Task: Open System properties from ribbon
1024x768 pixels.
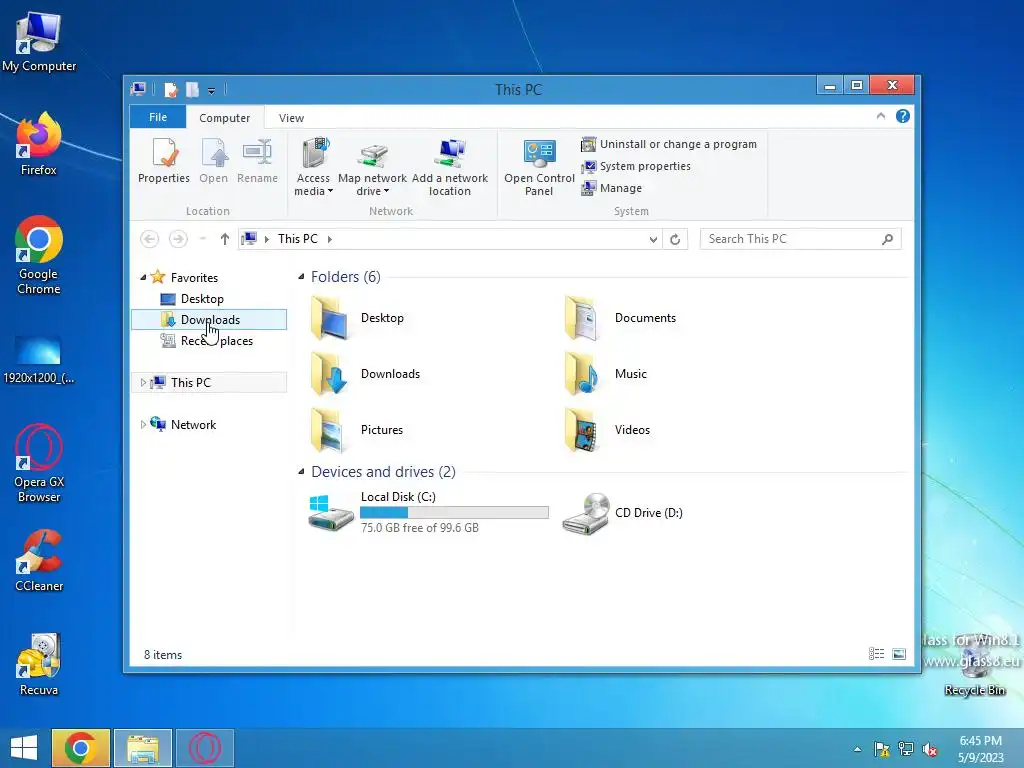Action: click(x=635, y=166)
